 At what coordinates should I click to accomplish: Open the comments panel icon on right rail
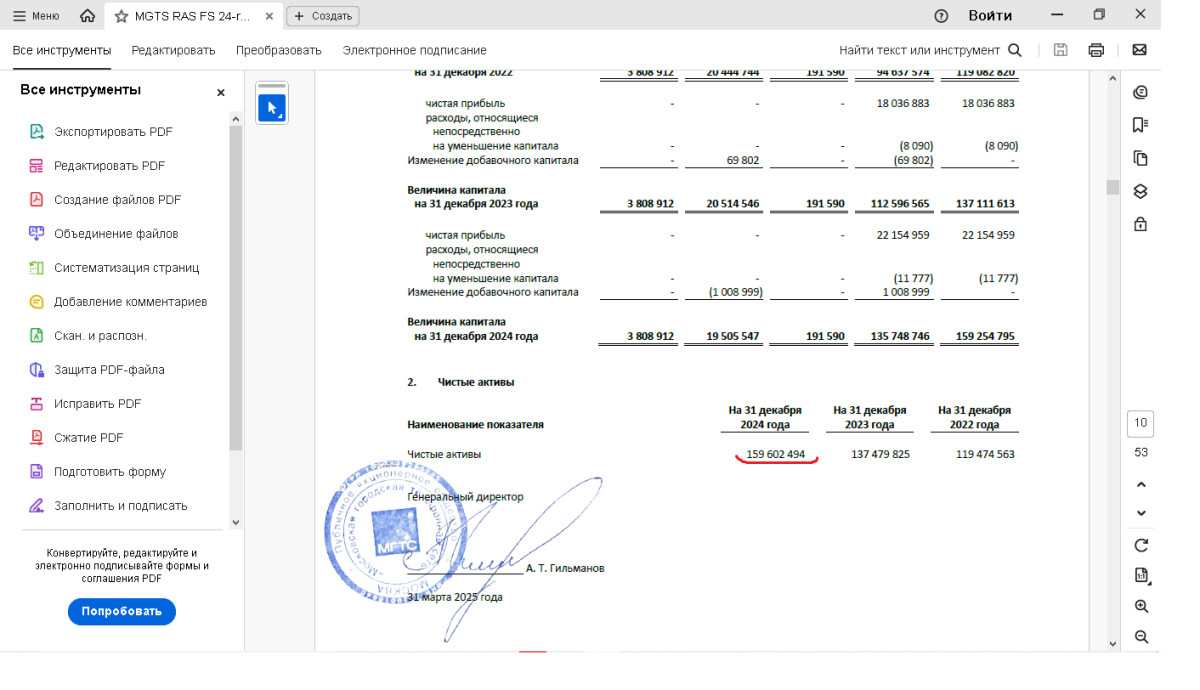(x=1140, y=92)
